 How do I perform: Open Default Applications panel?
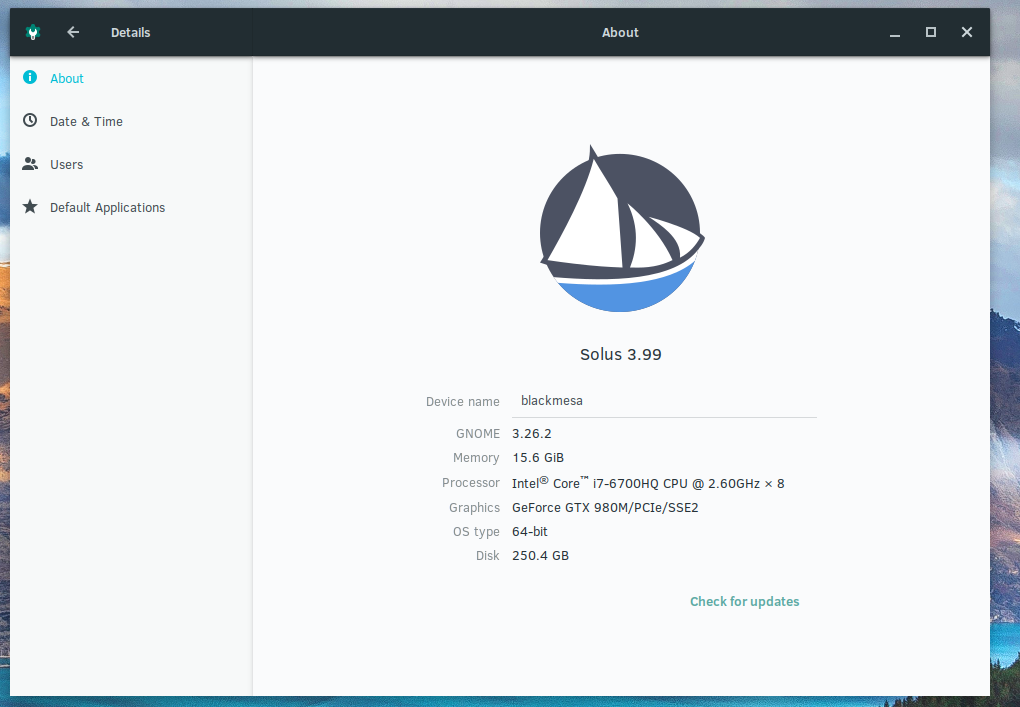point(131,207)
